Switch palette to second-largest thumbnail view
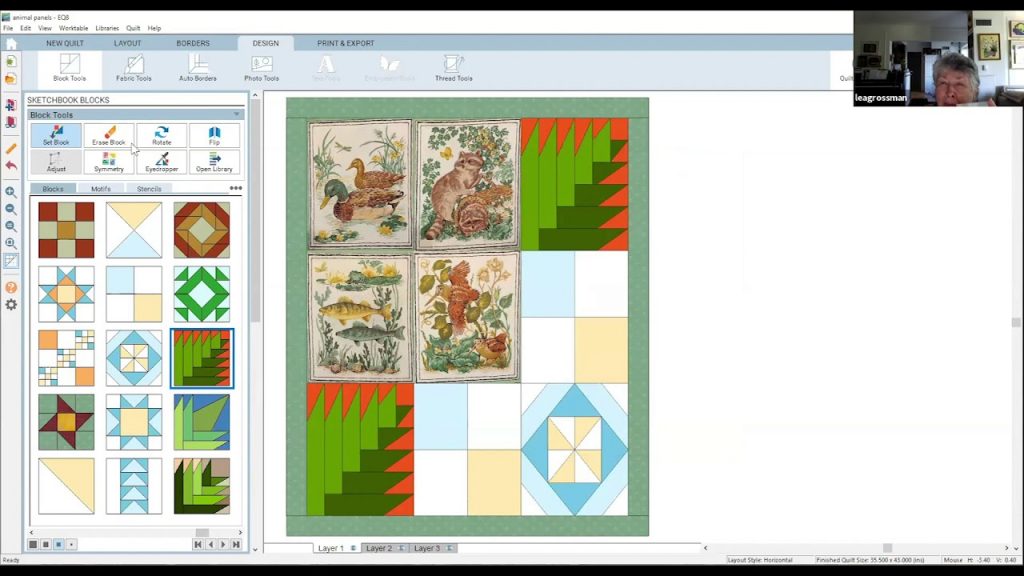This screenshot has width=1024, height=576. click(x=46, y=544)
